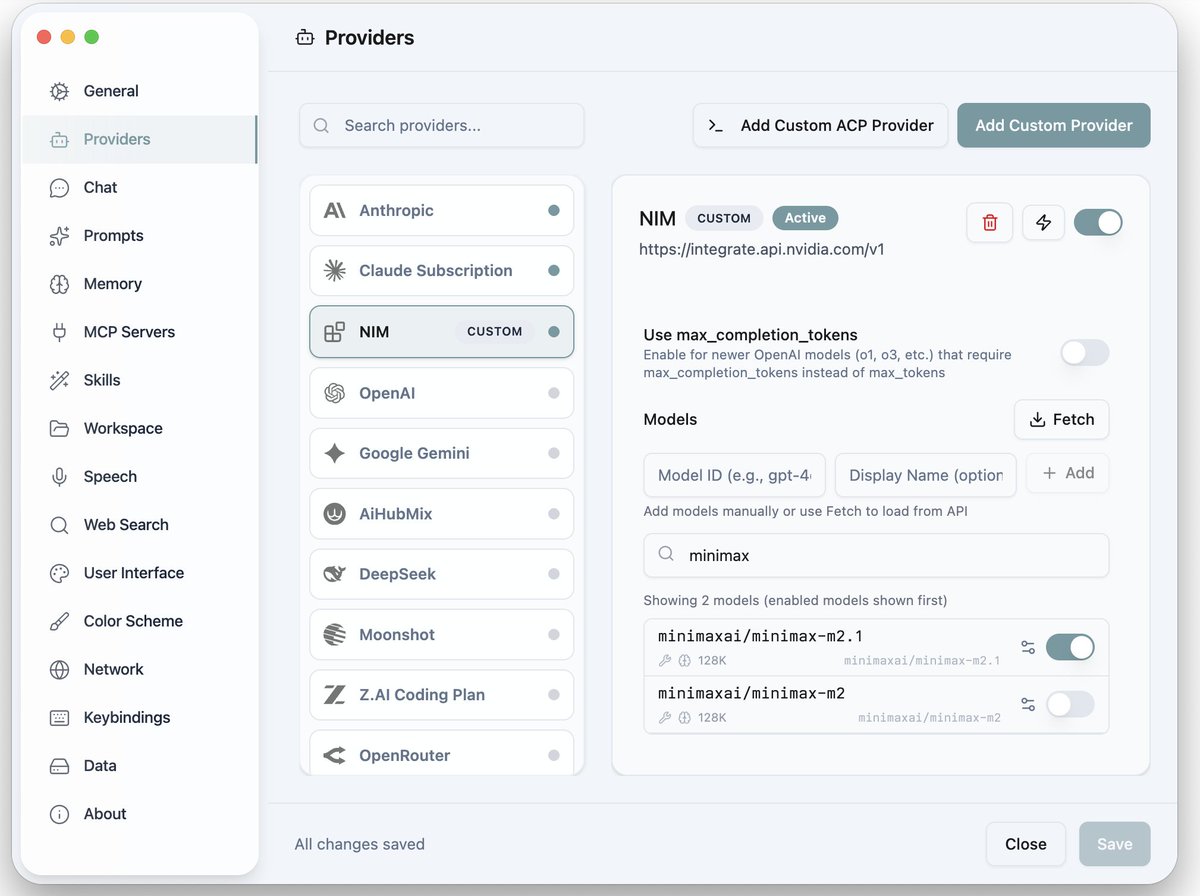The width and height of the screenshot is (1200, 896).
Task: Click Add Custom Provider button
Action: (x=1054, y=125)
